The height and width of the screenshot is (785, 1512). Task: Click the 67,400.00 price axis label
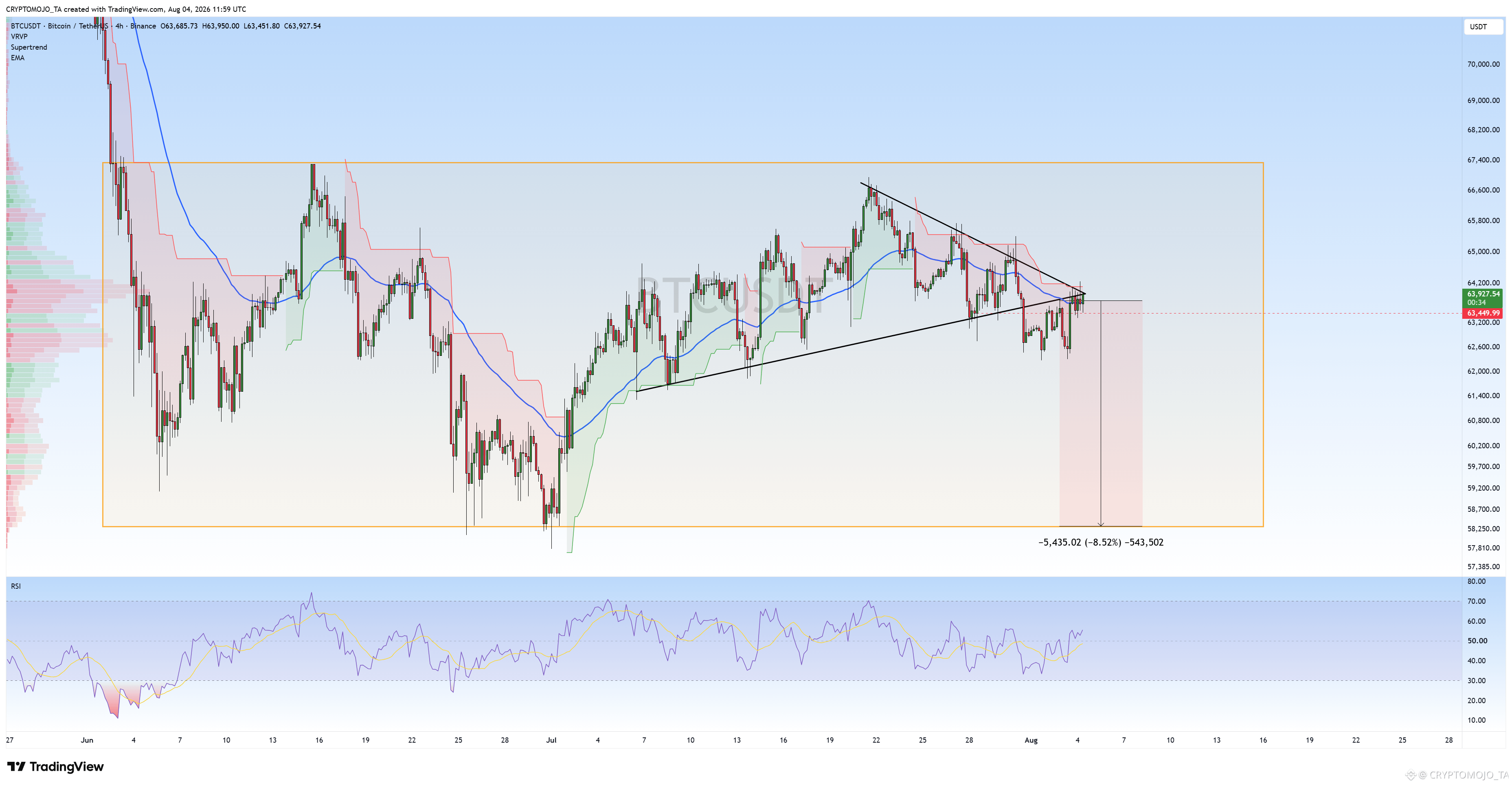(1483, 160)
